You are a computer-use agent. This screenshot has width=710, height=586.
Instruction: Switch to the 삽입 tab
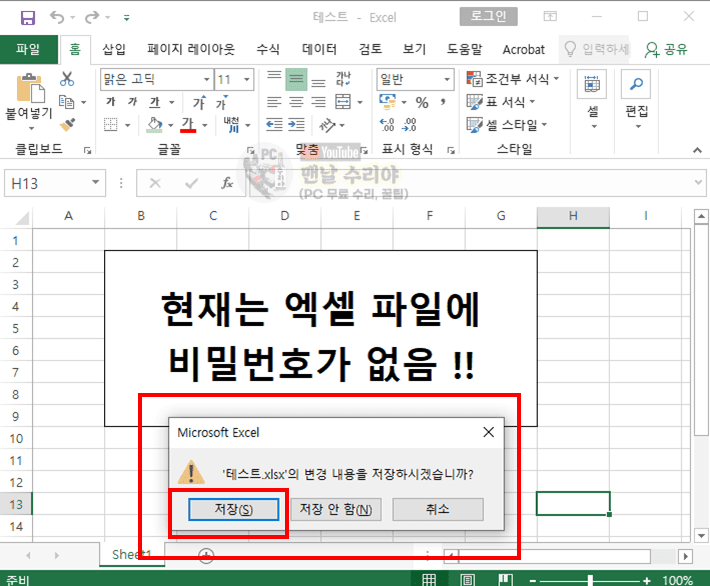coord(114,49)
